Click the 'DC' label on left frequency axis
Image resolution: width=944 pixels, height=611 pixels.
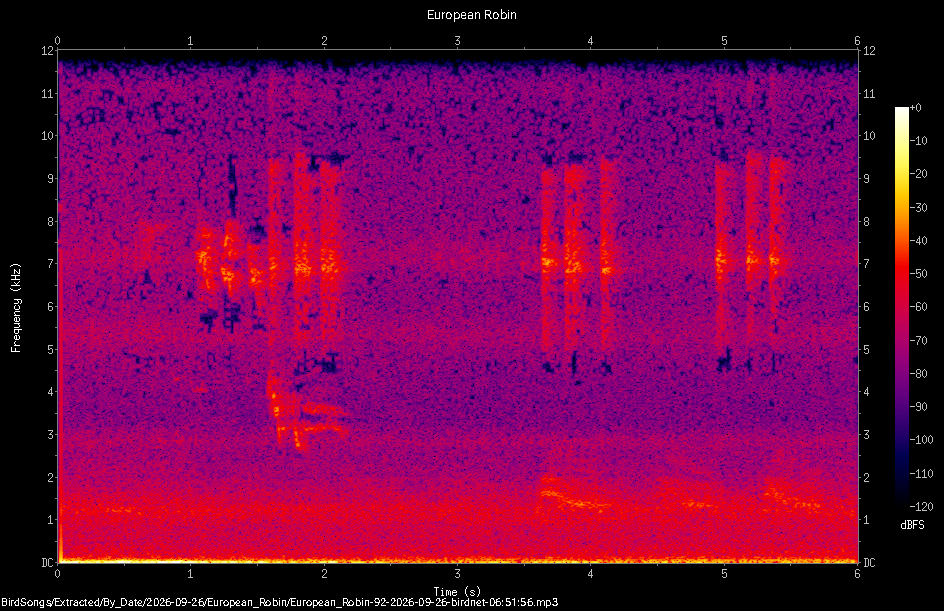[x=47, y=563]
